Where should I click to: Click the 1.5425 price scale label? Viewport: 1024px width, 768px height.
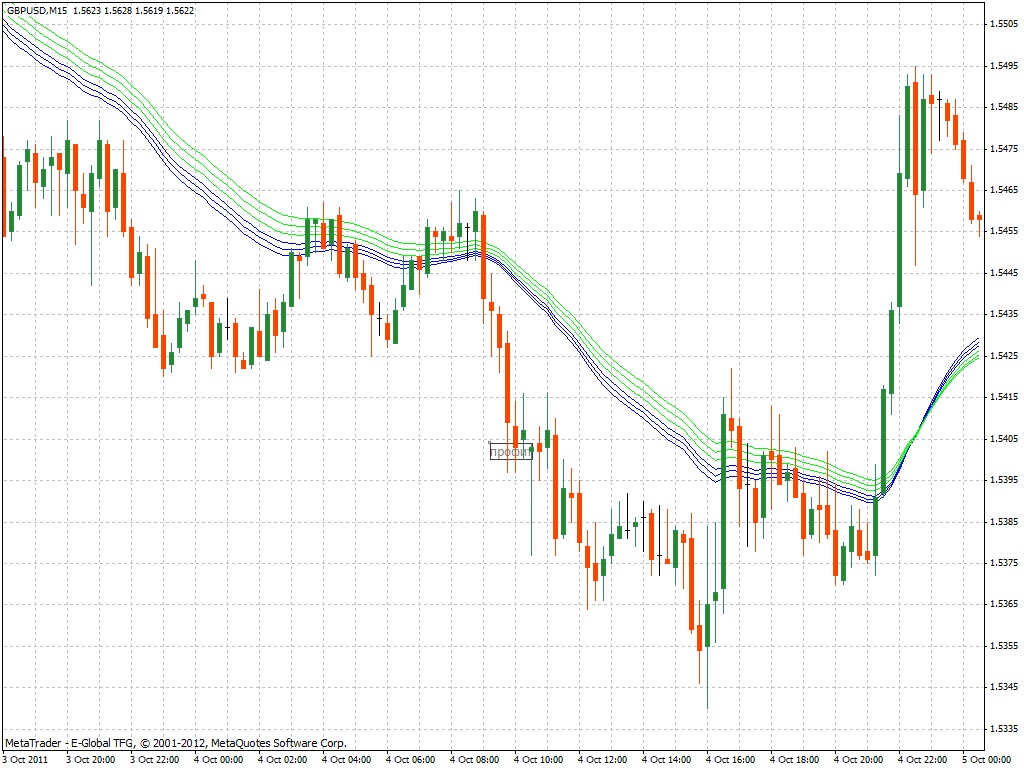pos(1004,356)
